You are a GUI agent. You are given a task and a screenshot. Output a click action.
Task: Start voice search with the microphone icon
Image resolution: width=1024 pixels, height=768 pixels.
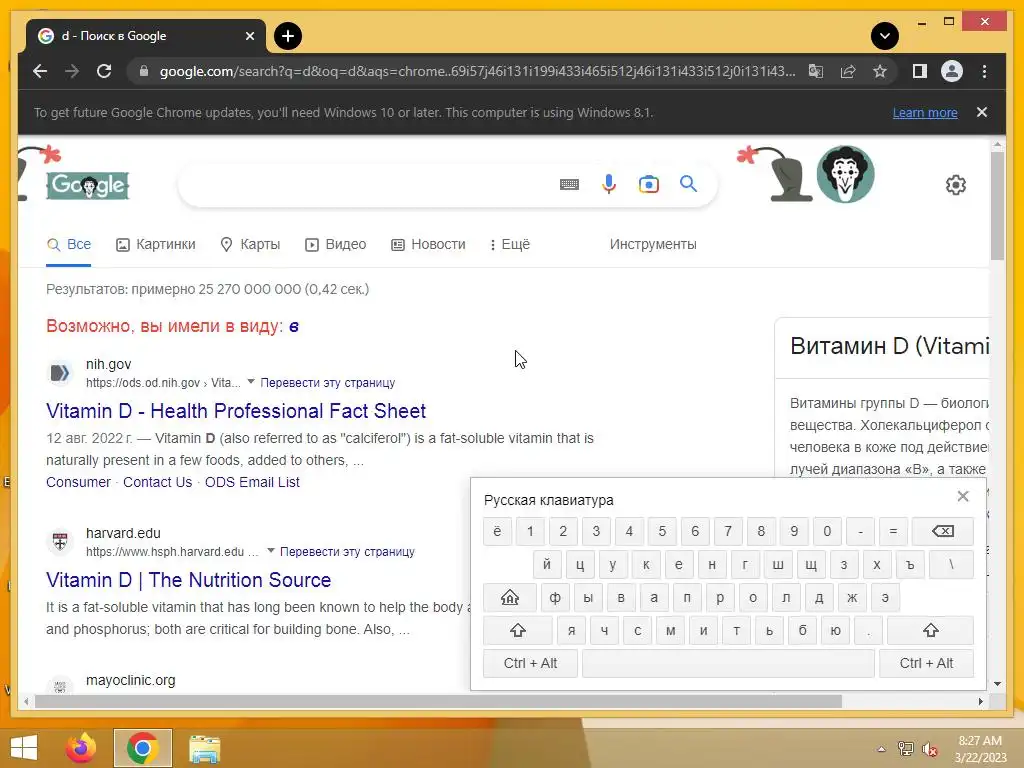click(609, 185)
